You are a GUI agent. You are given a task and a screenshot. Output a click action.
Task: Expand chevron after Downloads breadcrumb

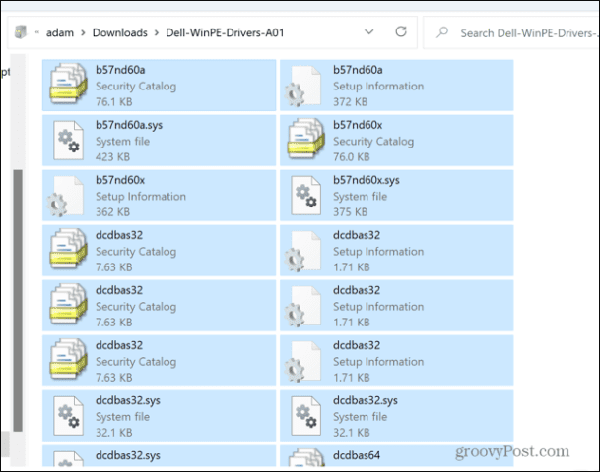click(x=157, y=33)
